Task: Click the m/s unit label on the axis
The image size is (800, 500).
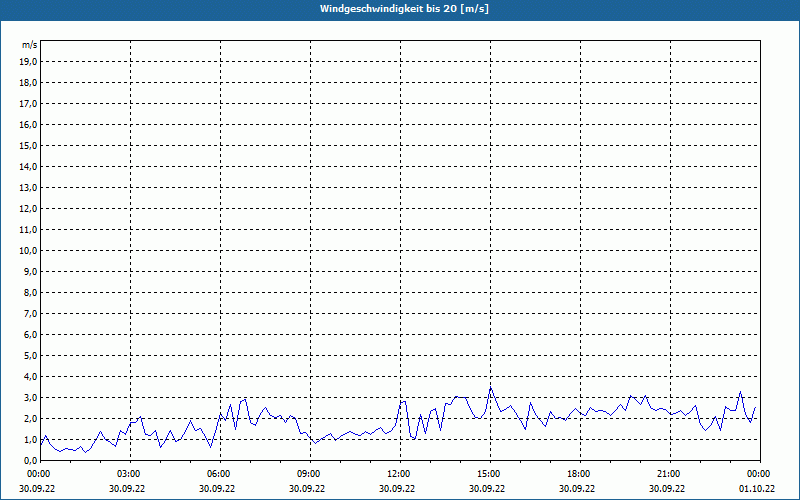Action: (x=29, y=45)
